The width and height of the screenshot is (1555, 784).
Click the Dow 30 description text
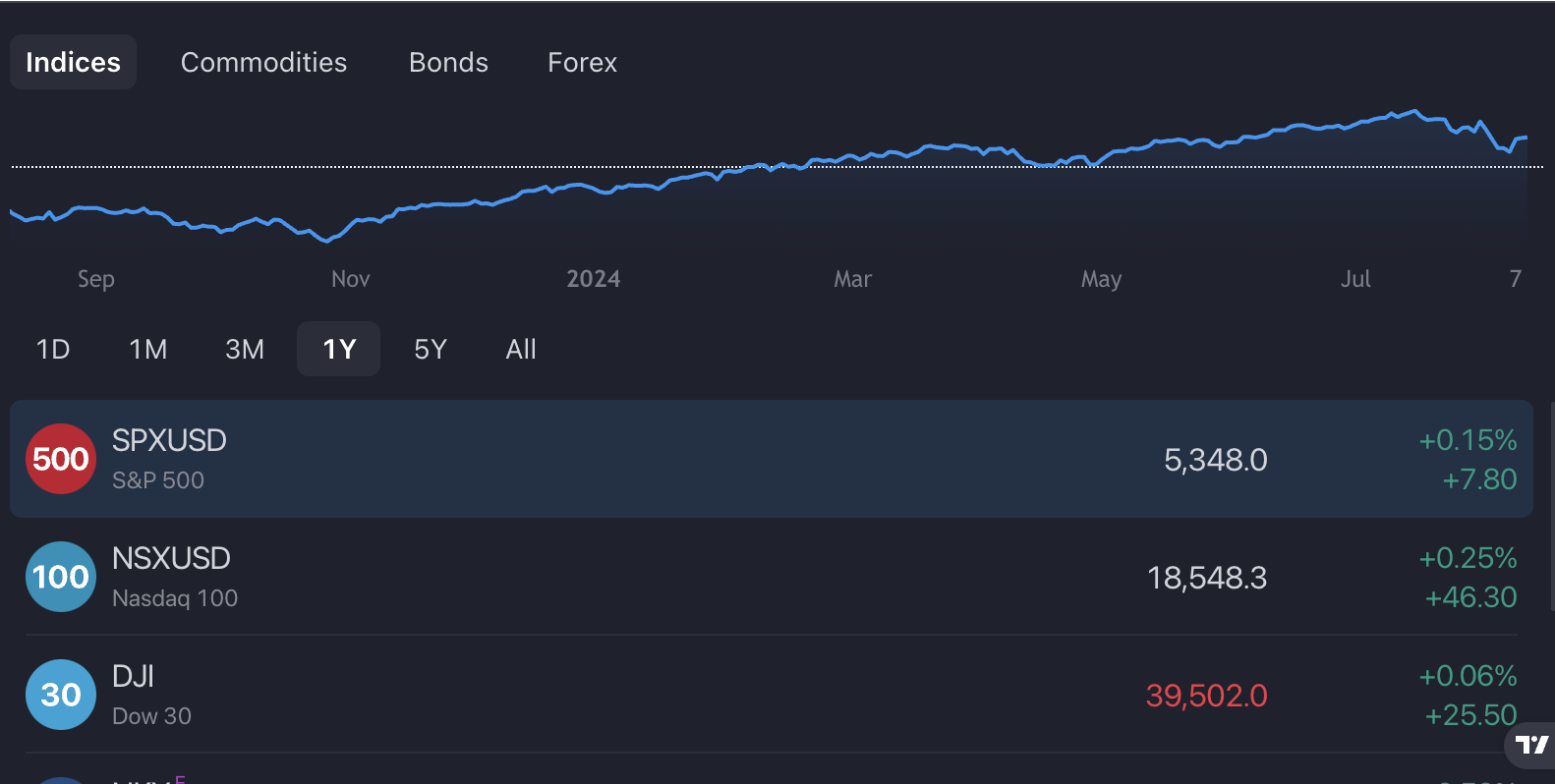coord(151,716)
